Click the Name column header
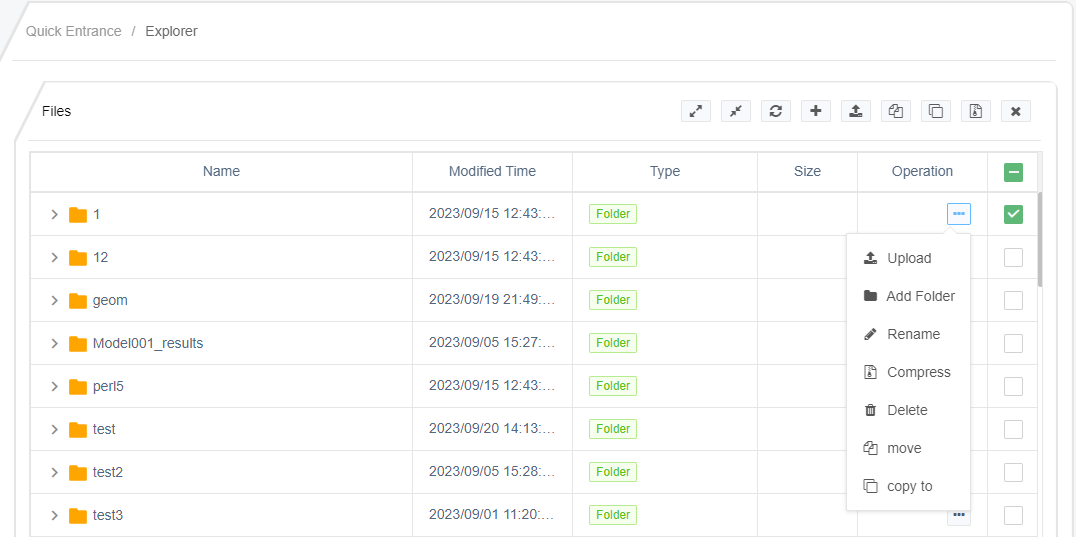 [x=221, y=171]
